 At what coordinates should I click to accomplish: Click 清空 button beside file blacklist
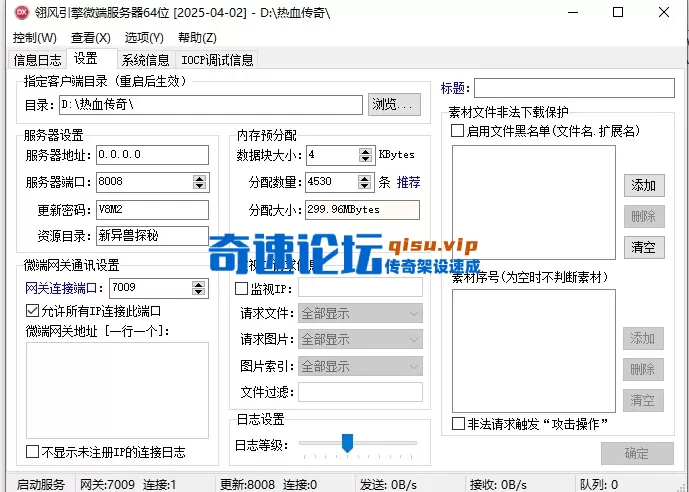pos(644,247)
